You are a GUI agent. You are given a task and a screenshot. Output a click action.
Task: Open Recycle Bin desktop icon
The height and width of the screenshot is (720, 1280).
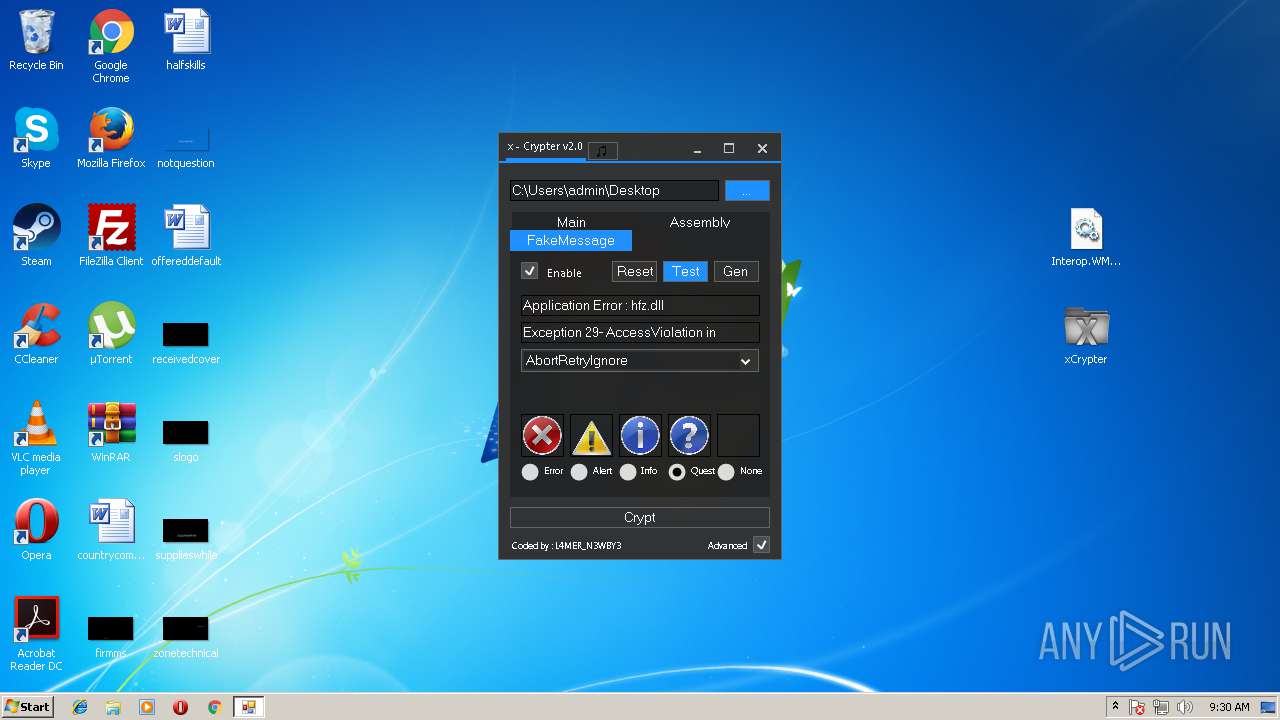tap(36, 41)
